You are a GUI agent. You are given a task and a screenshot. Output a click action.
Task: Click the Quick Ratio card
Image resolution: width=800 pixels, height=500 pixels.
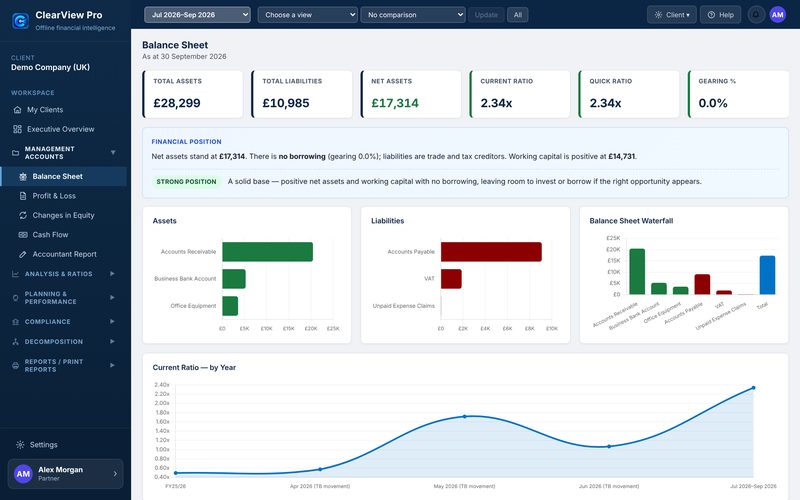pos(629,94)
